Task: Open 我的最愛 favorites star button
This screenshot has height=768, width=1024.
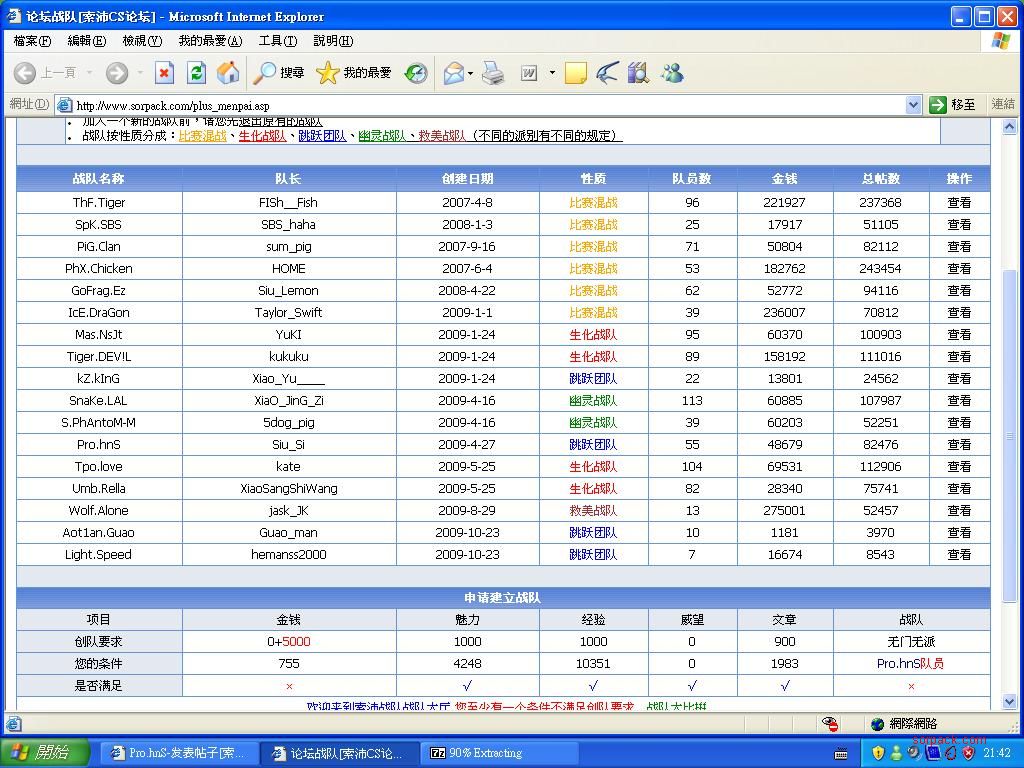Action: click(x=354, y=73)
